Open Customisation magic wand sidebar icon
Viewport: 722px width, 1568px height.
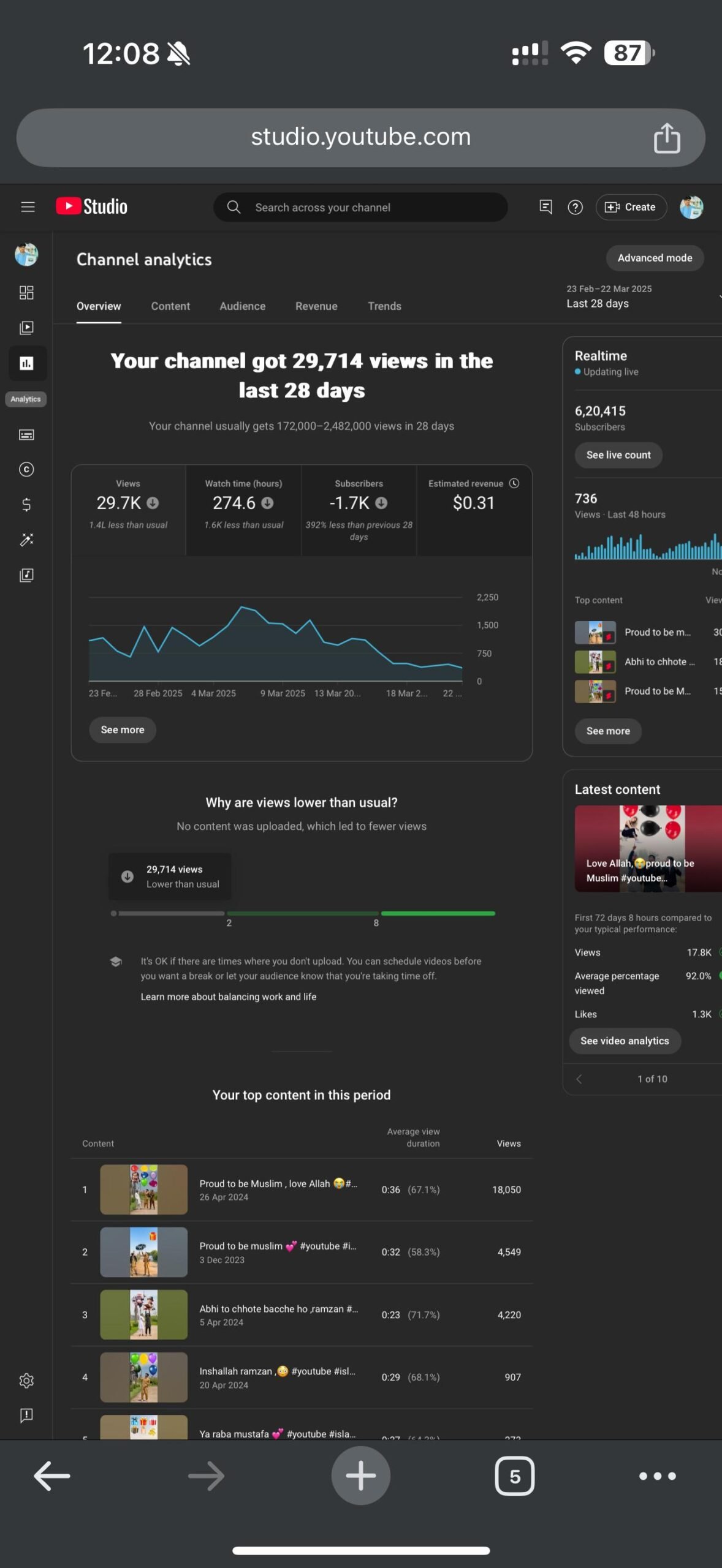[x=26, y=540]
